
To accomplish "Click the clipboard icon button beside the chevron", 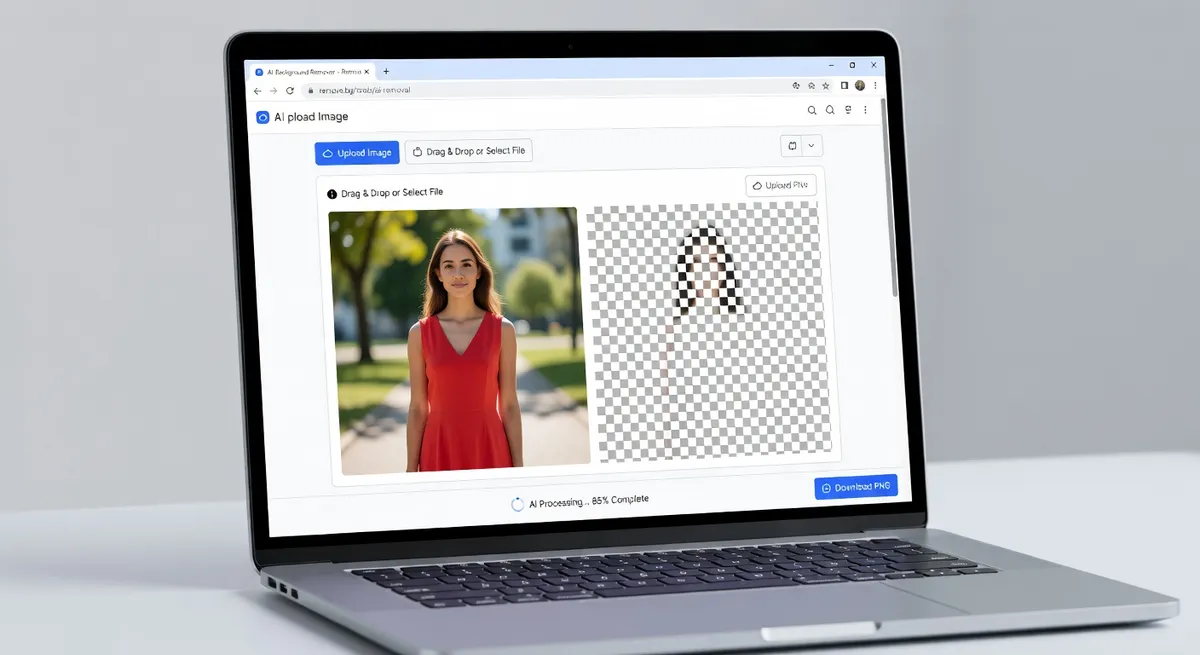I will point(791,146).
